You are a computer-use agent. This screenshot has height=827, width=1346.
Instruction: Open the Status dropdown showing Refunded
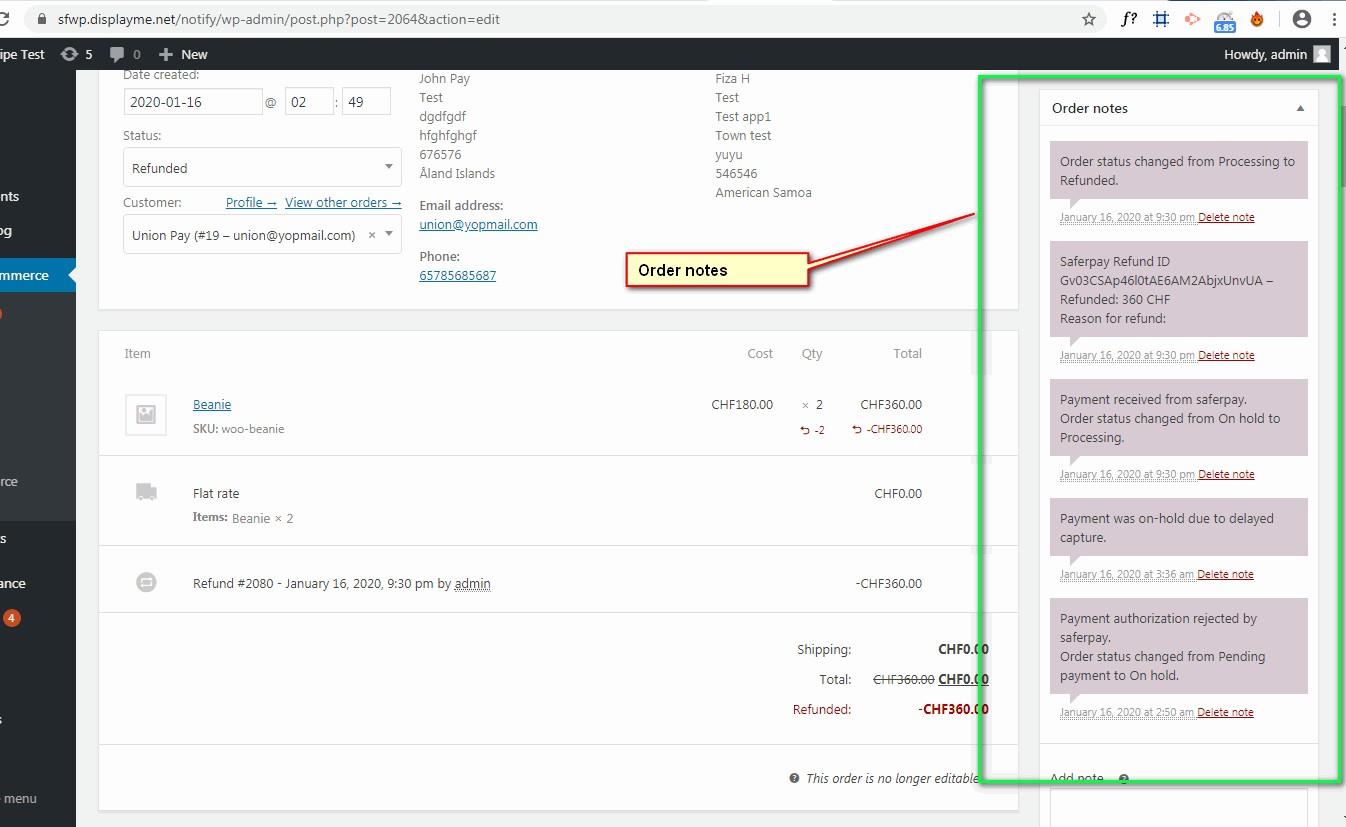(x=262, y=167)
